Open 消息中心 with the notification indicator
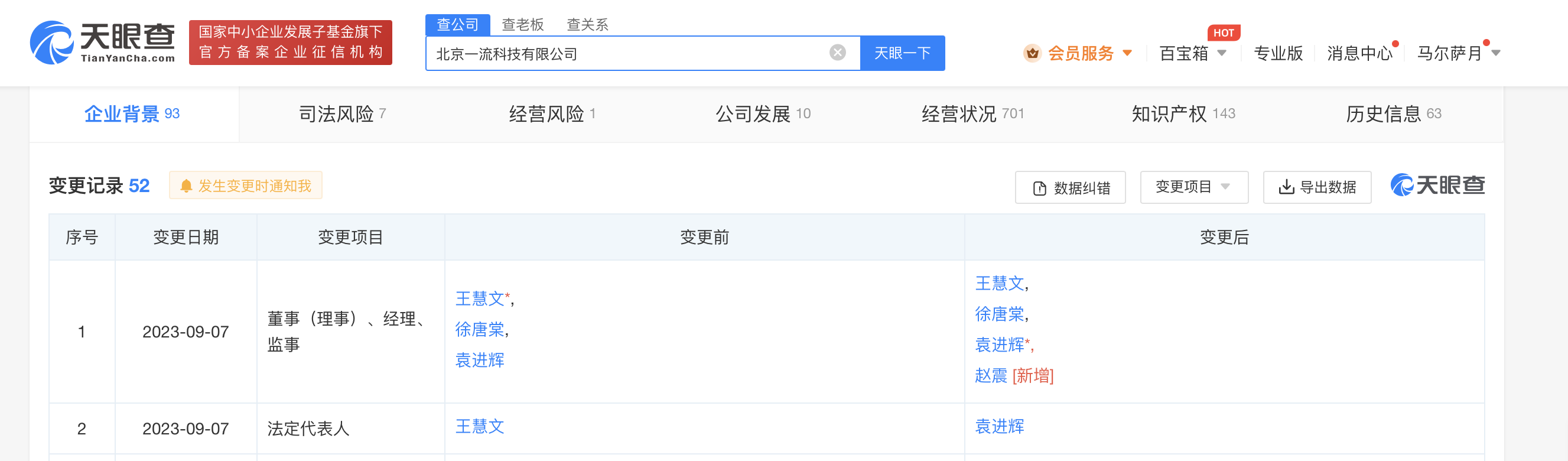Viewport: 1568px width, 461px height. tap(1359, 54)
